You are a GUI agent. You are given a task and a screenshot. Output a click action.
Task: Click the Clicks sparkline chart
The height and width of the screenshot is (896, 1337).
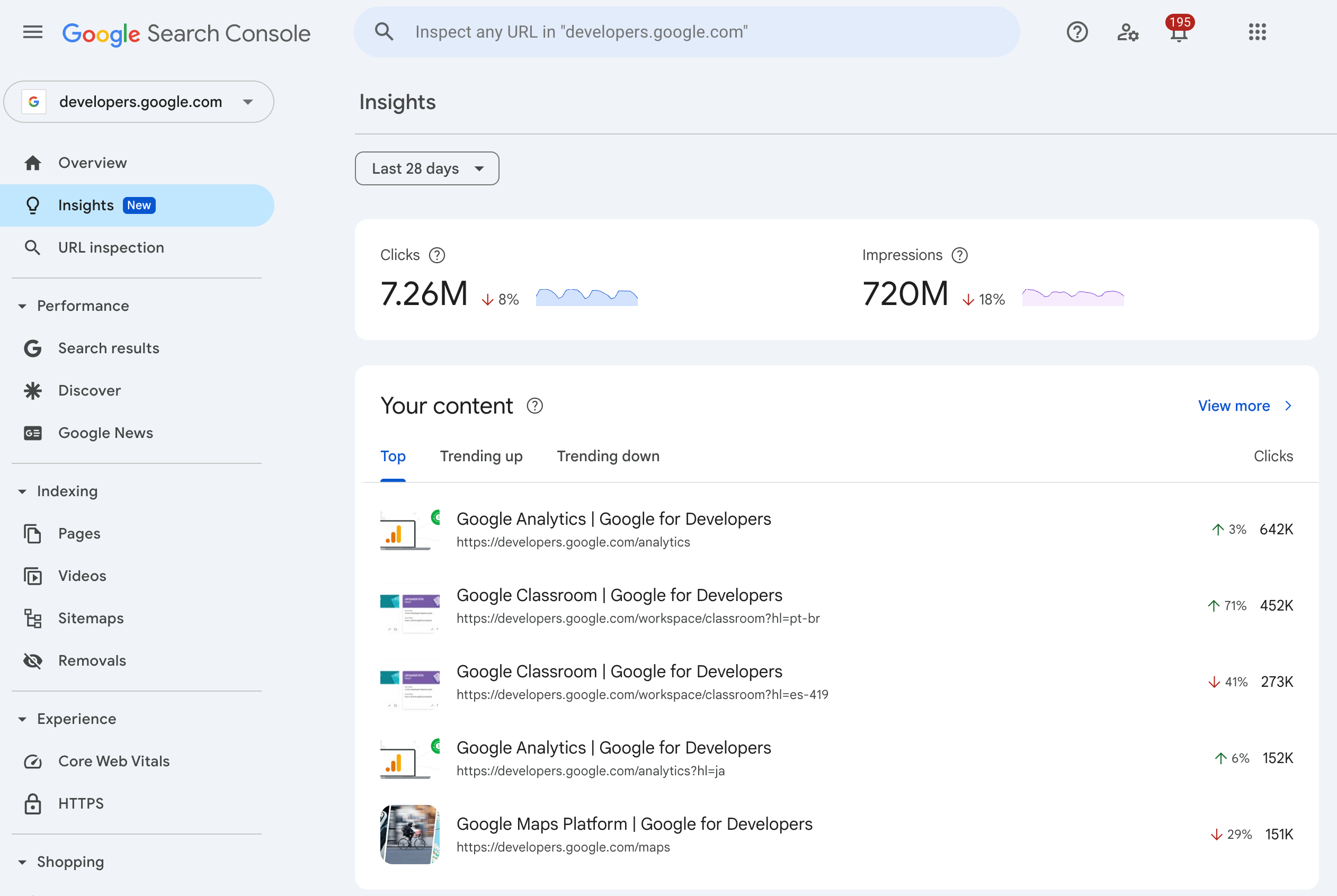click(x=586, y=297)
